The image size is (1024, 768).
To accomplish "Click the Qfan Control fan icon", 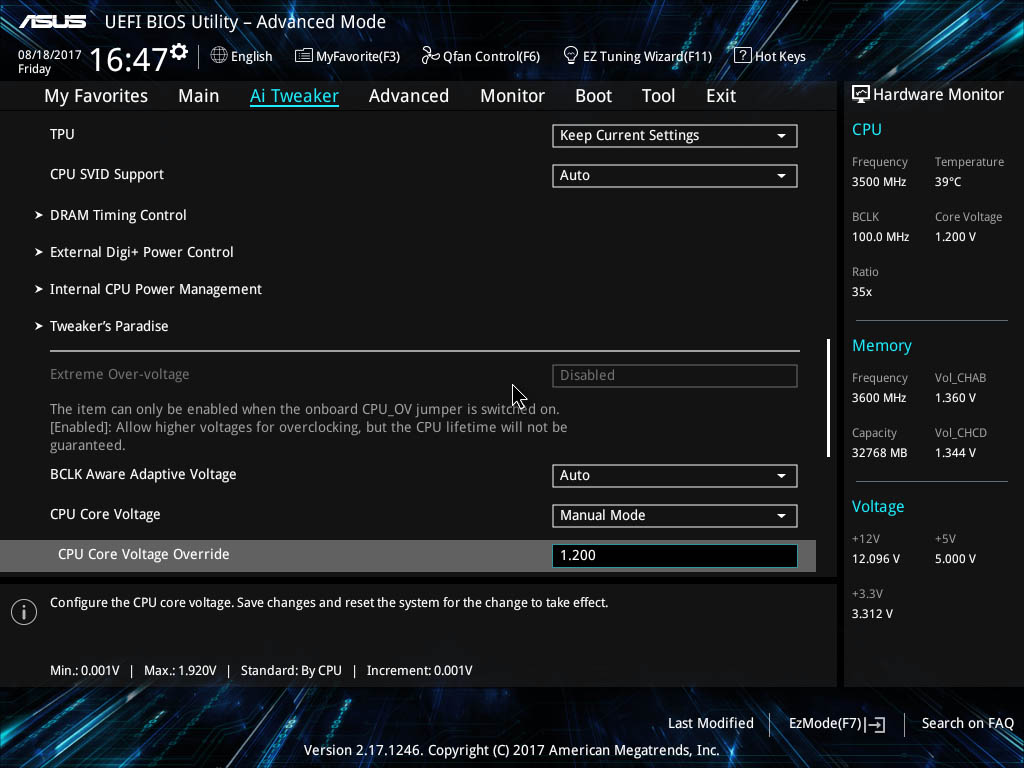I will [430, 56].
